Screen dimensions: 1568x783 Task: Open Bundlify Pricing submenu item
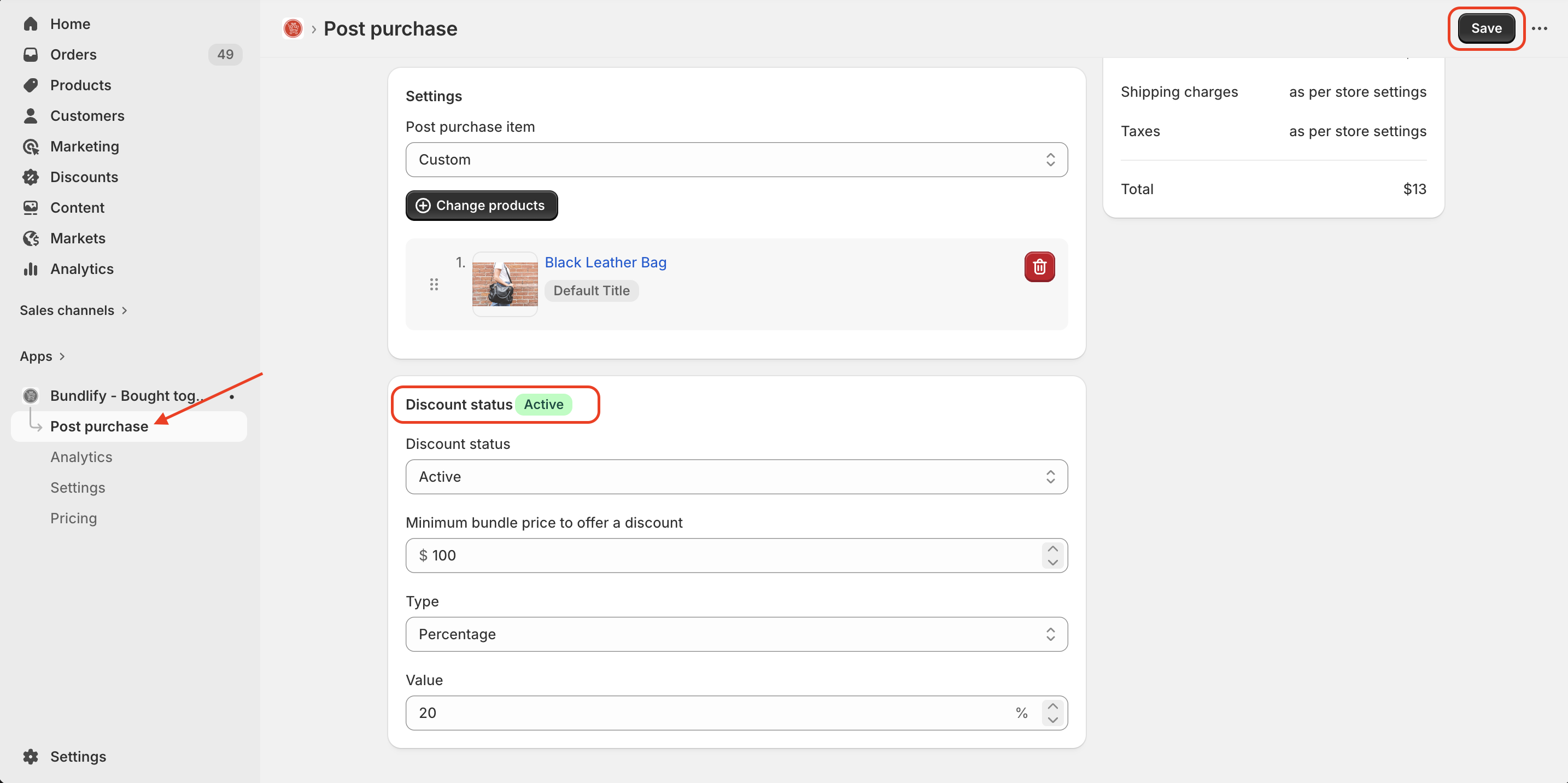(73, 518)
